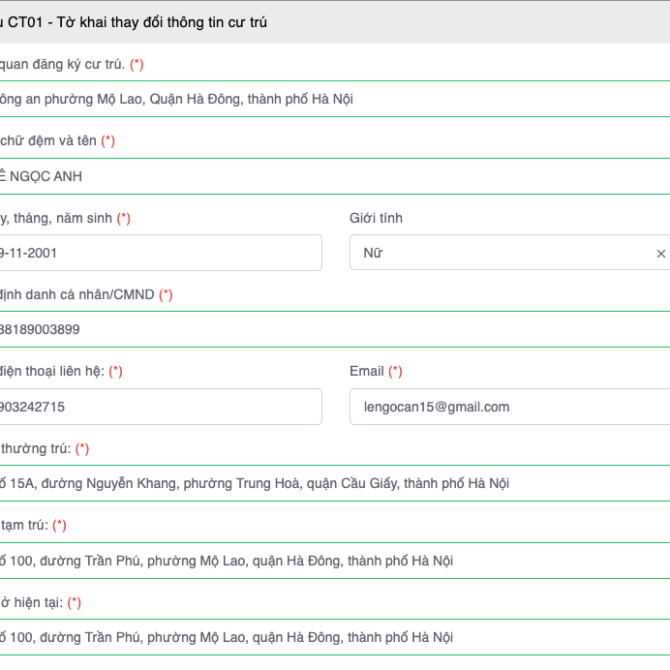
Task: Click the 'quan đăng ký cư trú' label
Action: coord(62,64)
